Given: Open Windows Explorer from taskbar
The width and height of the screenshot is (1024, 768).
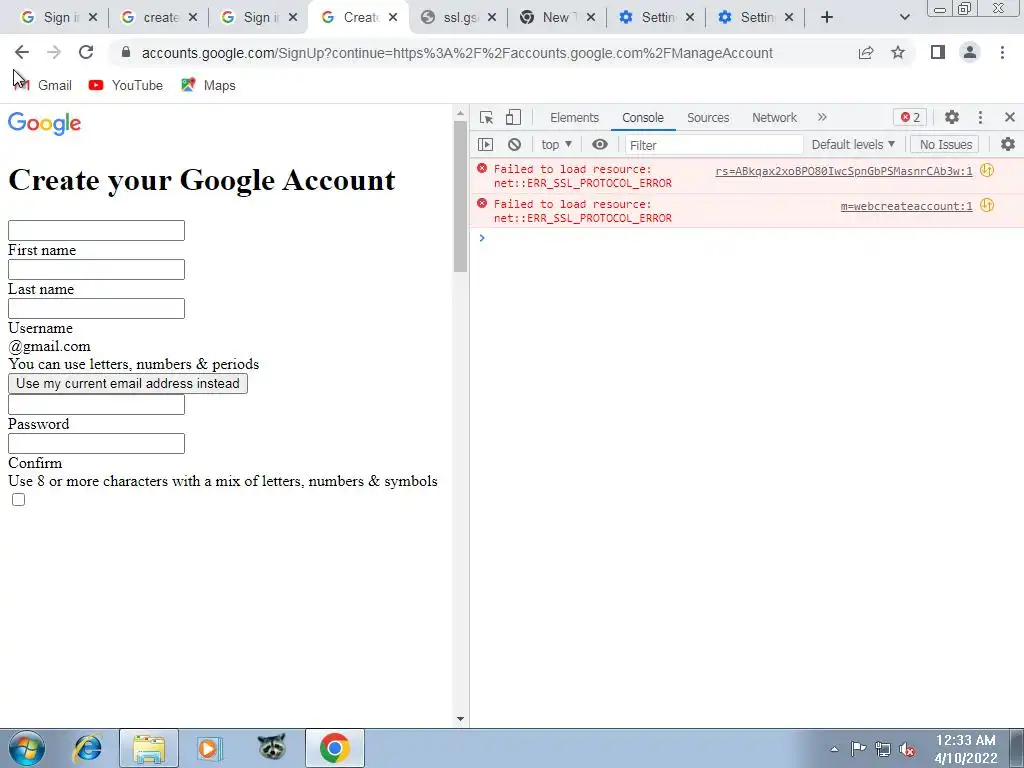Looking at the screenshot, I should click(x=149, y=748).
